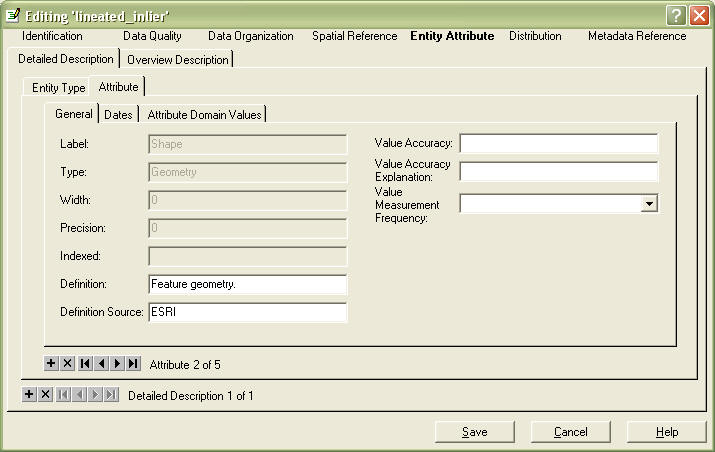Image resolution: width=715 pixels, height=452 pixels.
Task: Delete the current attribute with X icon
Action: pos(68,363)
